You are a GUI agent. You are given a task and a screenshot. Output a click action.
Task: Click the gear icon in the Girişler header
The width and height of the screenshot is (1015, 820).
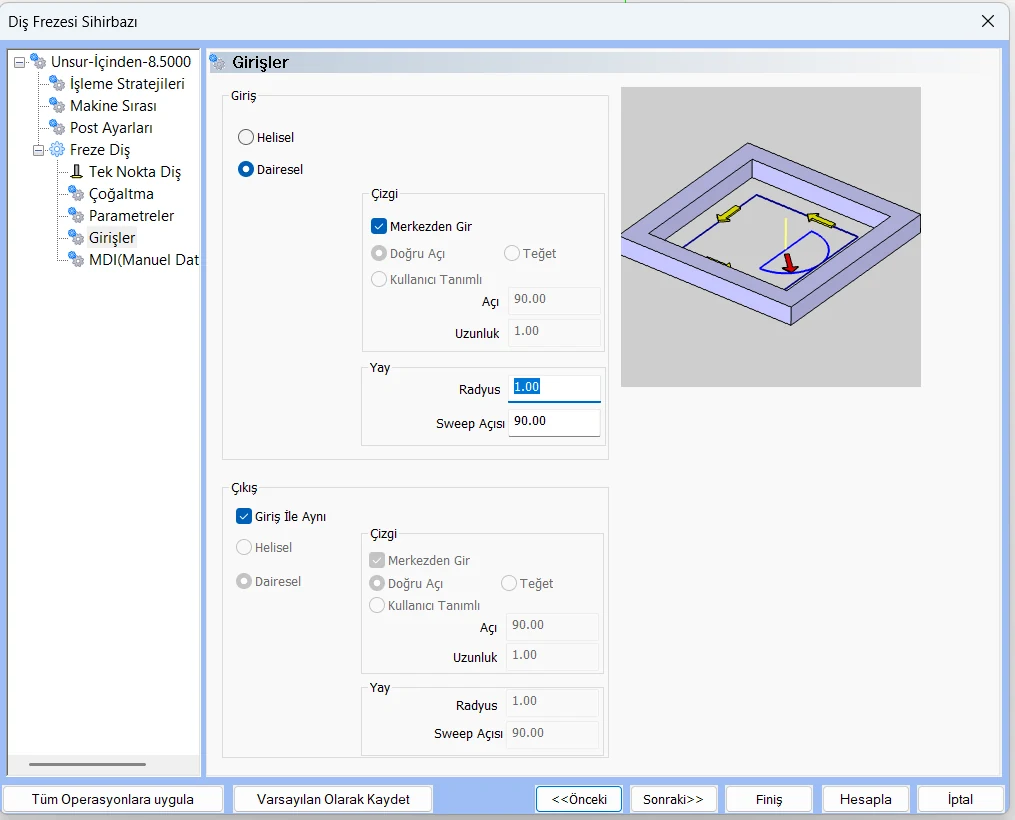(x=218, y=62)
